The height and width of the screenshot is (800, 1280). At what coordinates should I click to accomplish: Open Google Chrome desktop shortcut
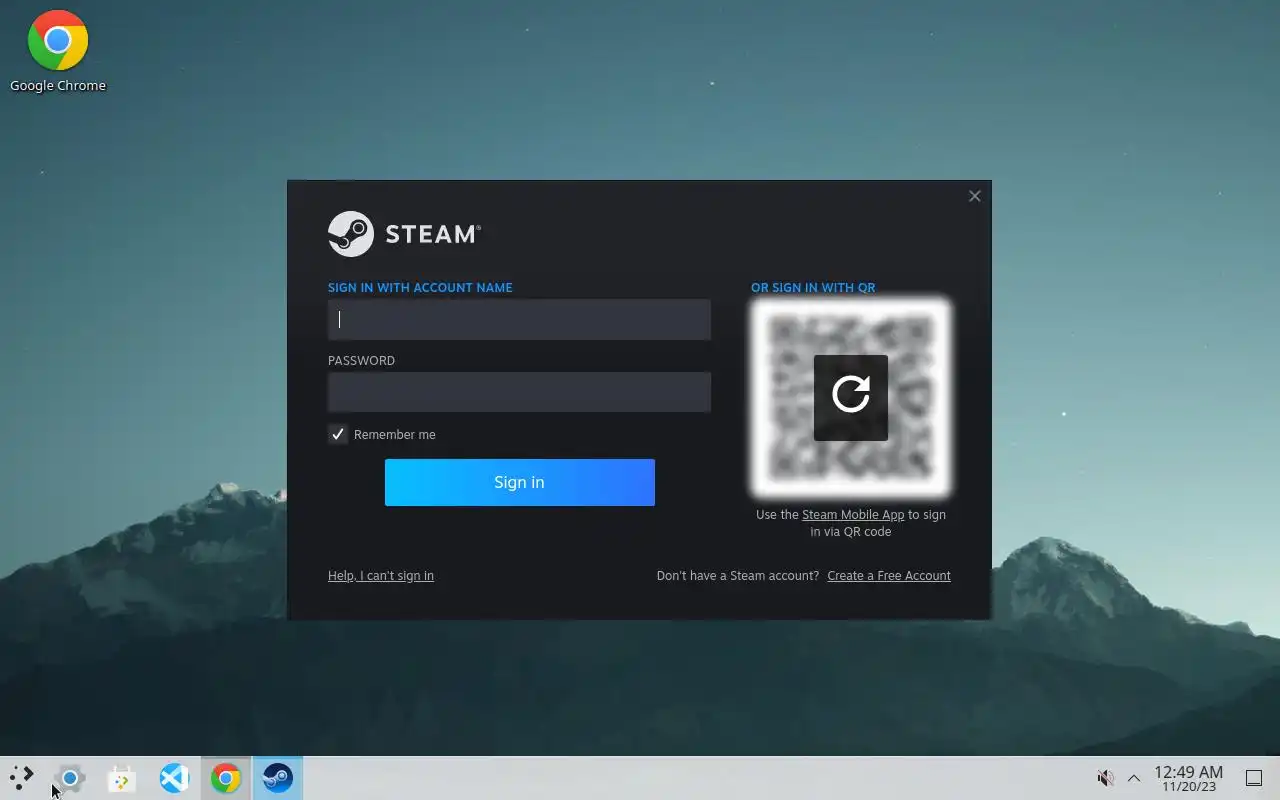58,52
